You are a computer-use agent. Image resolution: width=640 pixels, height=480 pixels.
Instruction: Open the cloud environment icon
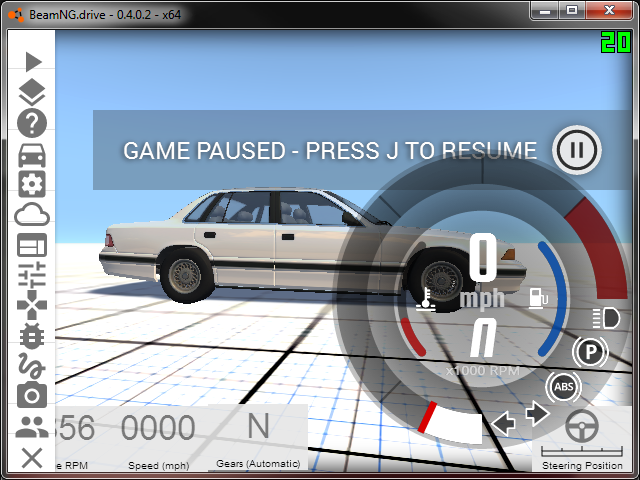tap(32, 214)
